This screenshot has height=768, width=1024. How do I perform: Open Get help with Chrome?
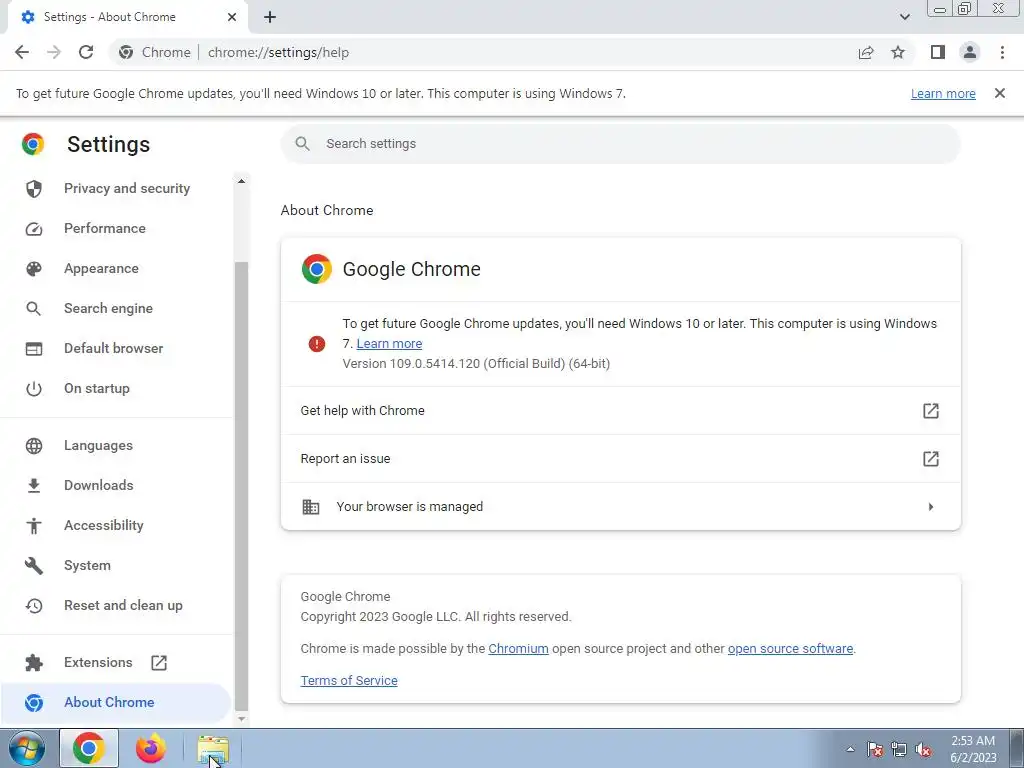point(620,411)
